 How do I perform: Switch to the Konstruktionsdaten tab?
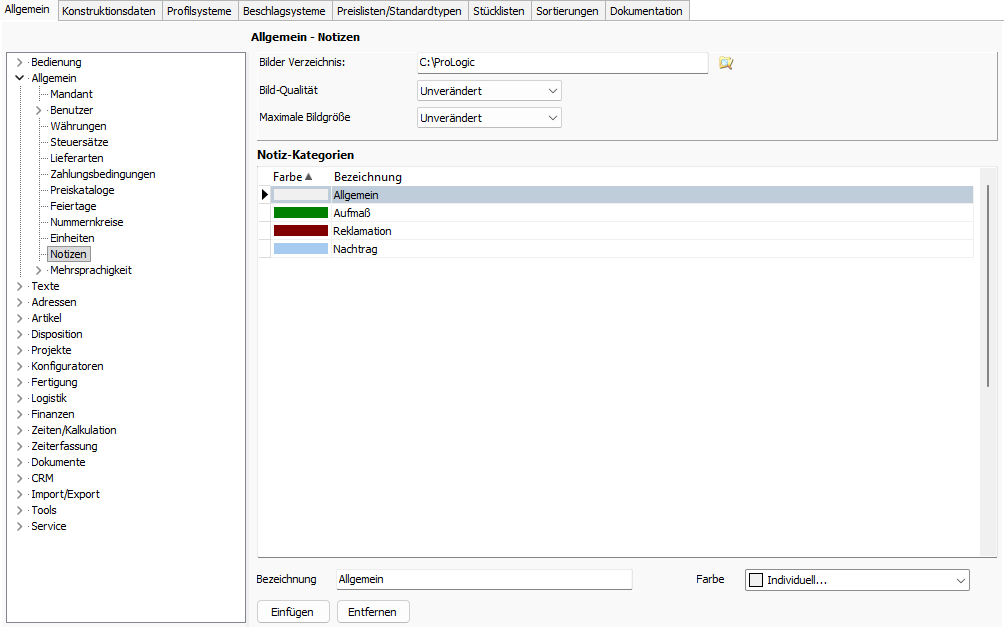coord(109,11)
